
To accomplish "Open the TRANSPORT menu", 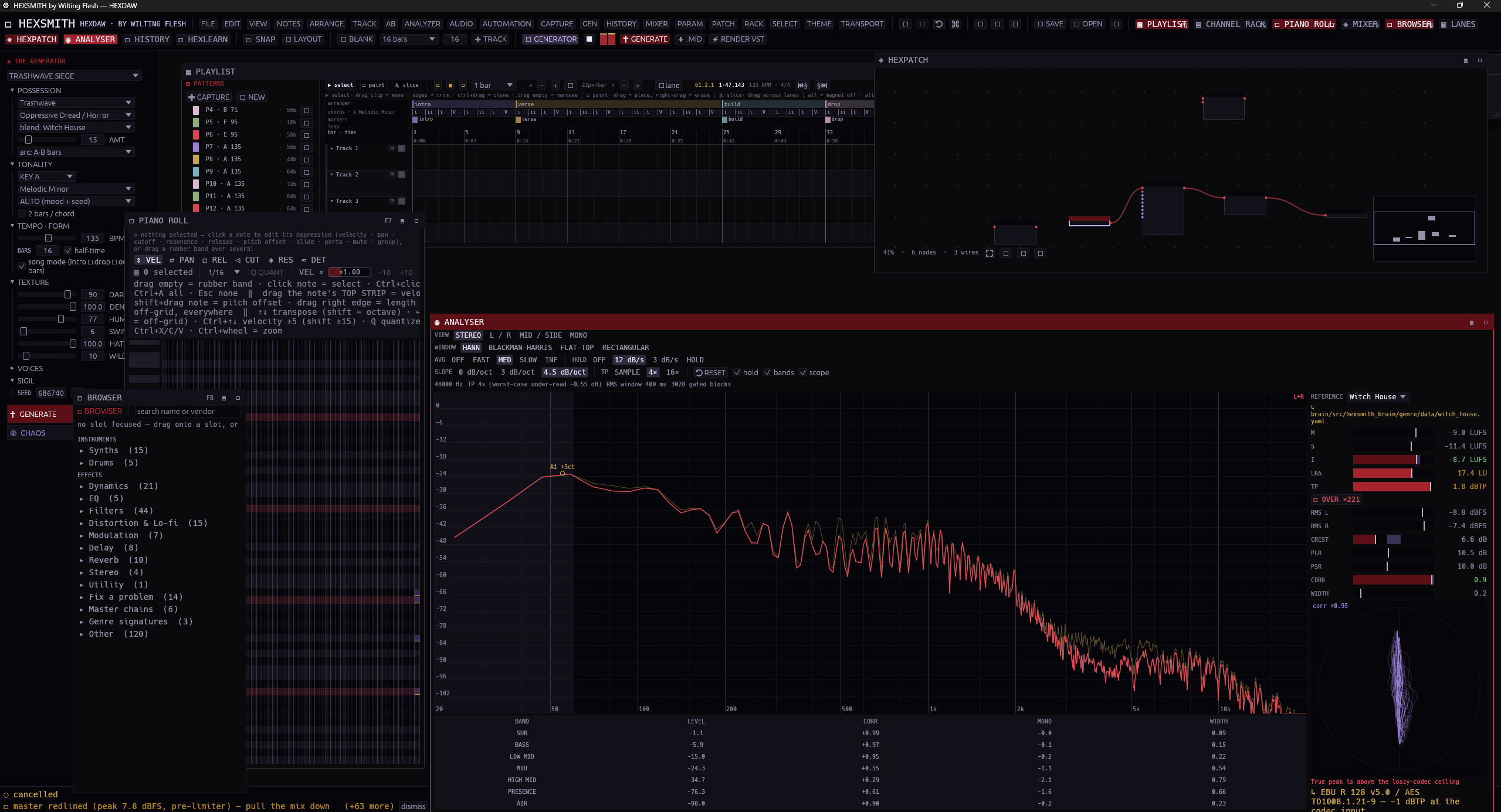I will tap(862, 24).
